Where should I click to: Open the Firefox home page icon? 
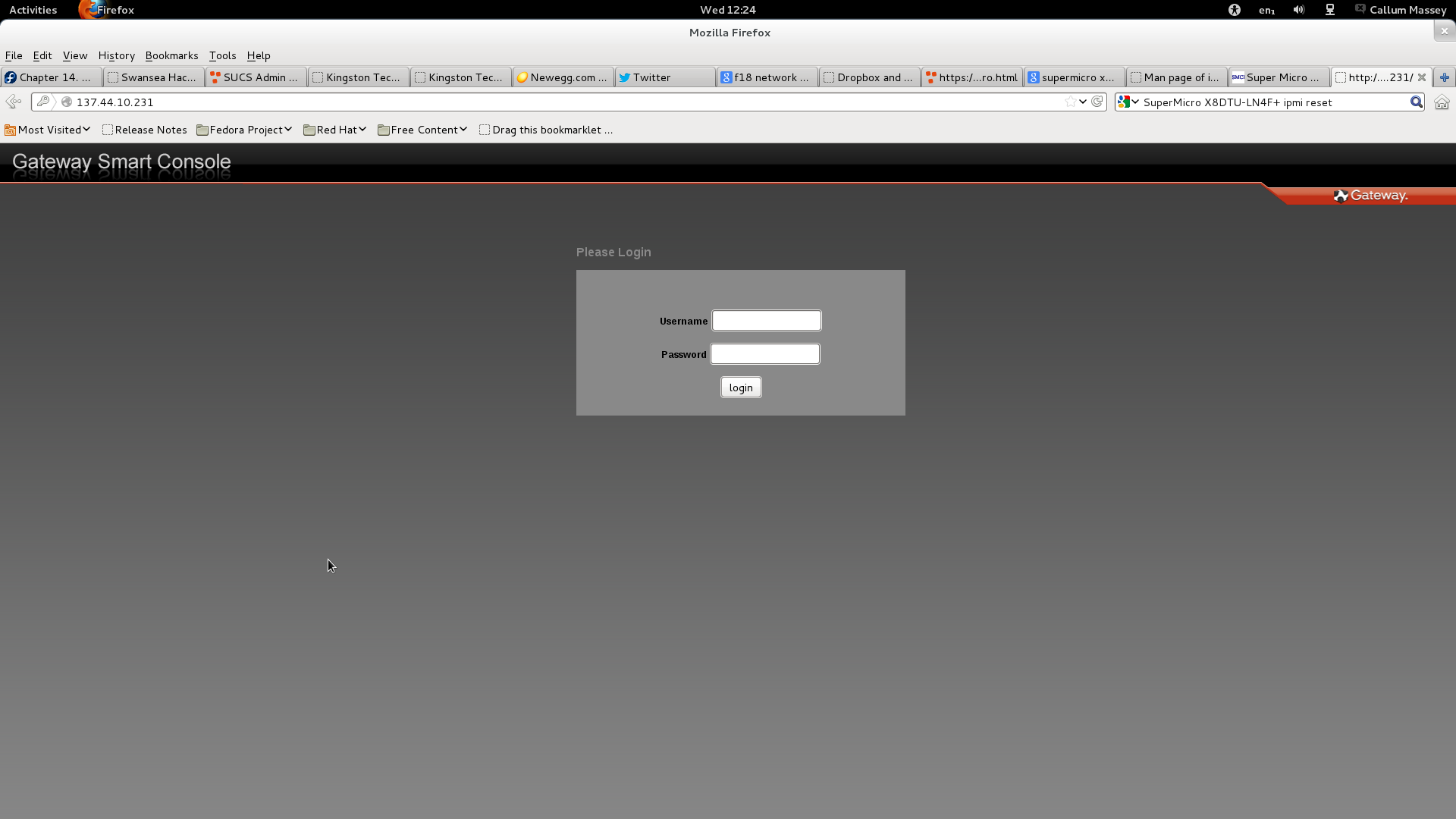1442,102
